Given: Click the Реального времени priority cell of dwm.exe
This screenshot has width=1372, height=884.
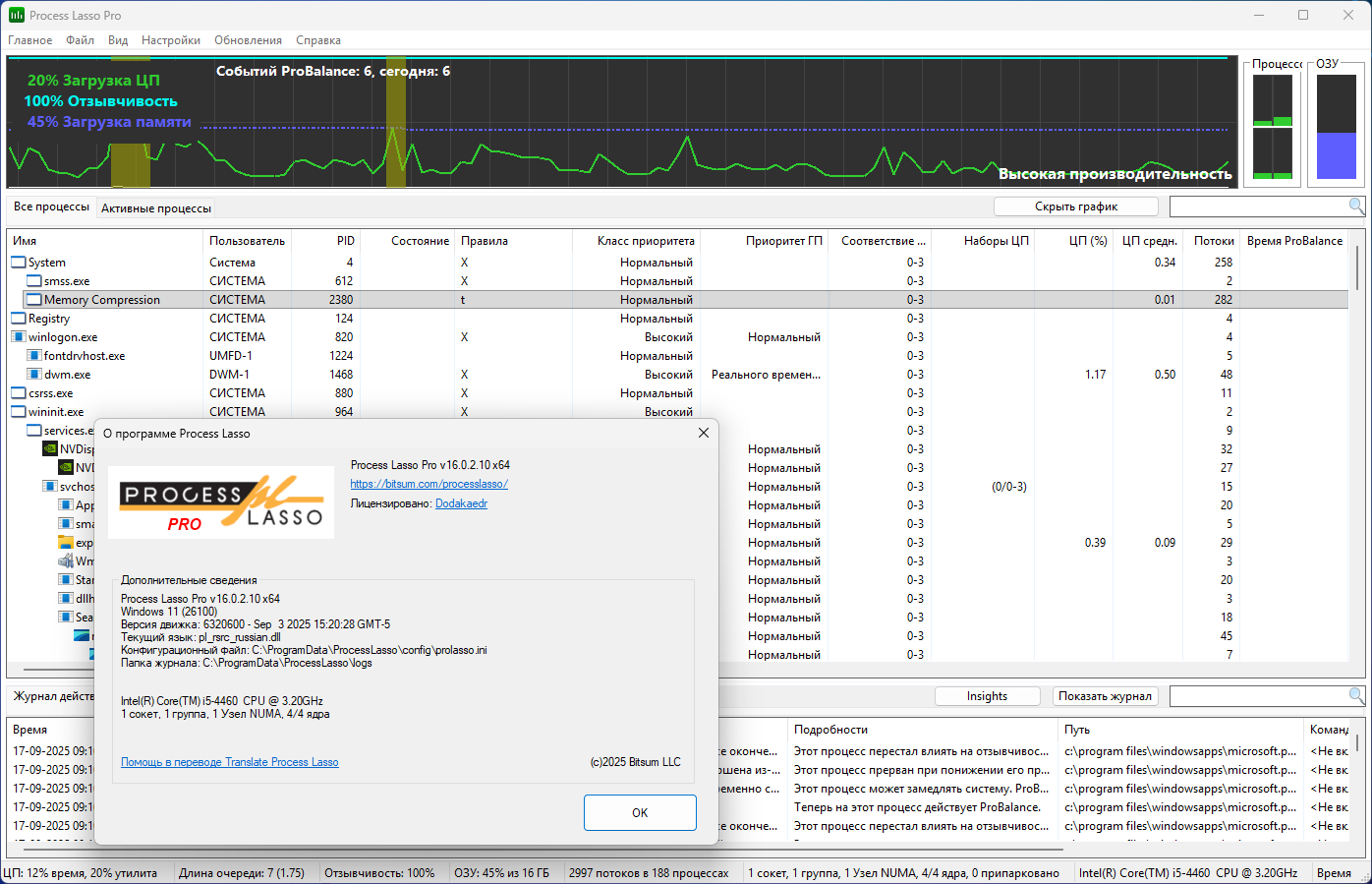Looking at the screenshot, I should 766,375.
